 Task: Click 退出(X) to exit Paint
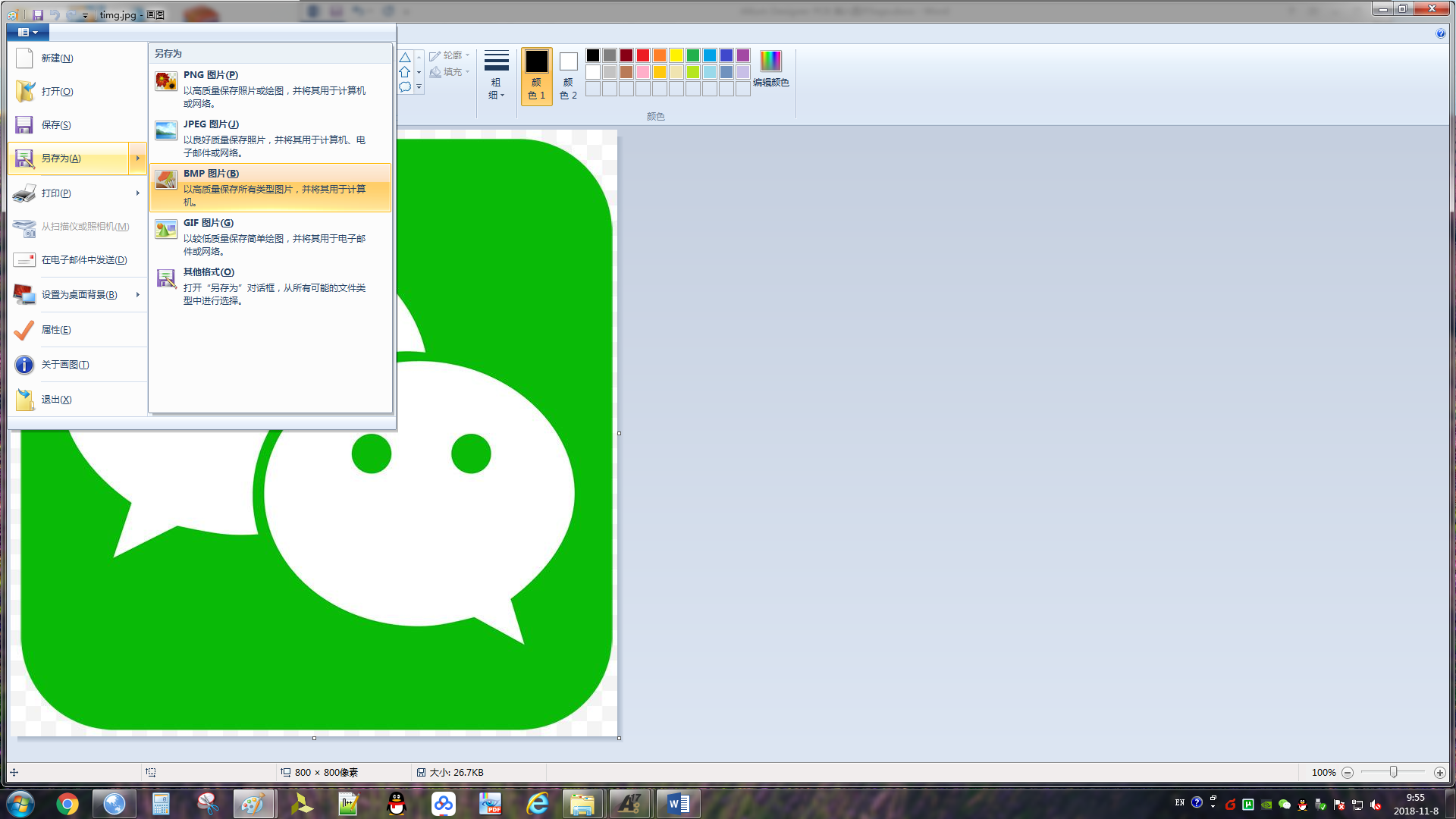pos(77,400)
